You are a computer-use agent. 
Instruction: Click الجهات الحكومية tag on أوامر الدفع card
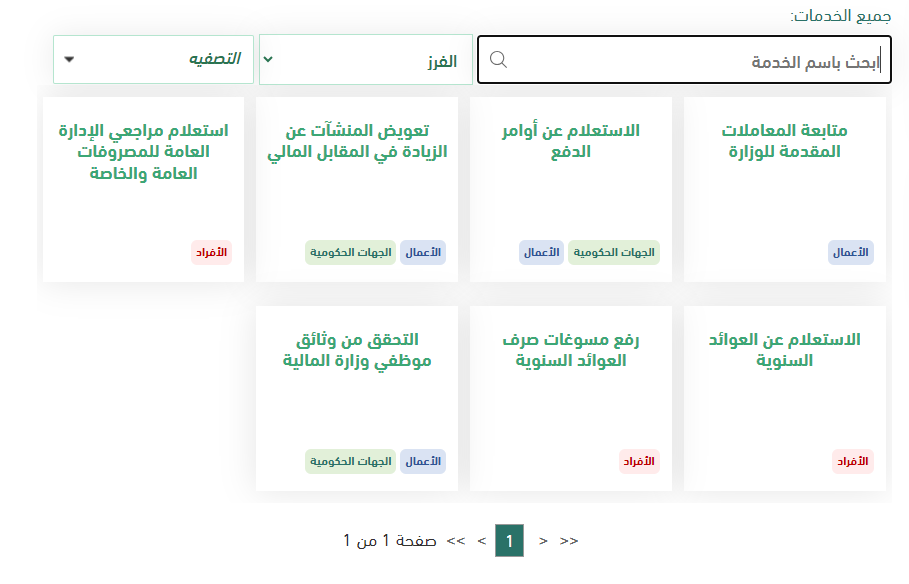tap(614, 252)
